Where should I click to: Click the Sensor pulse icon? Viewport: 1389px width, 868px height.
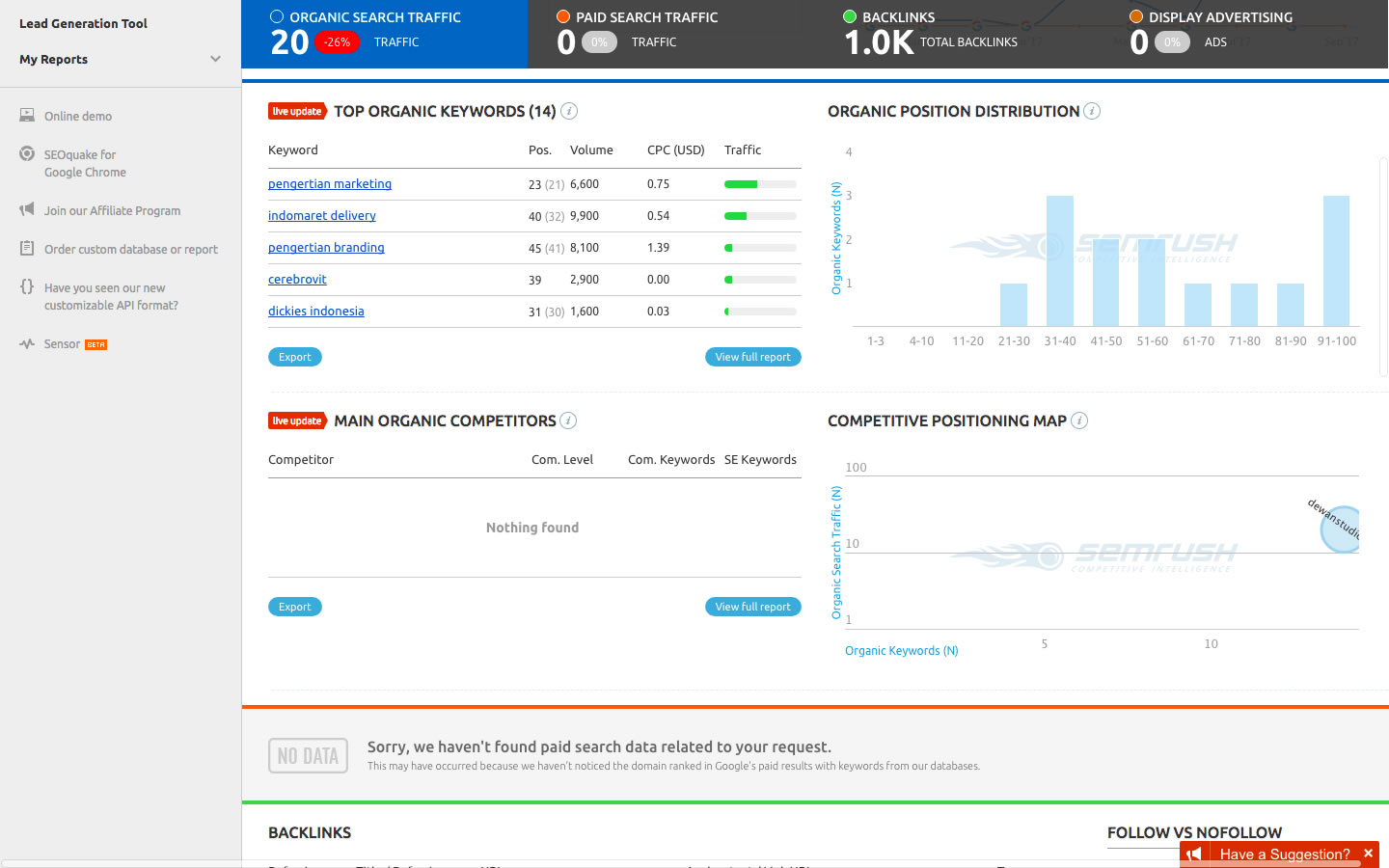click(x=27, y=344)
